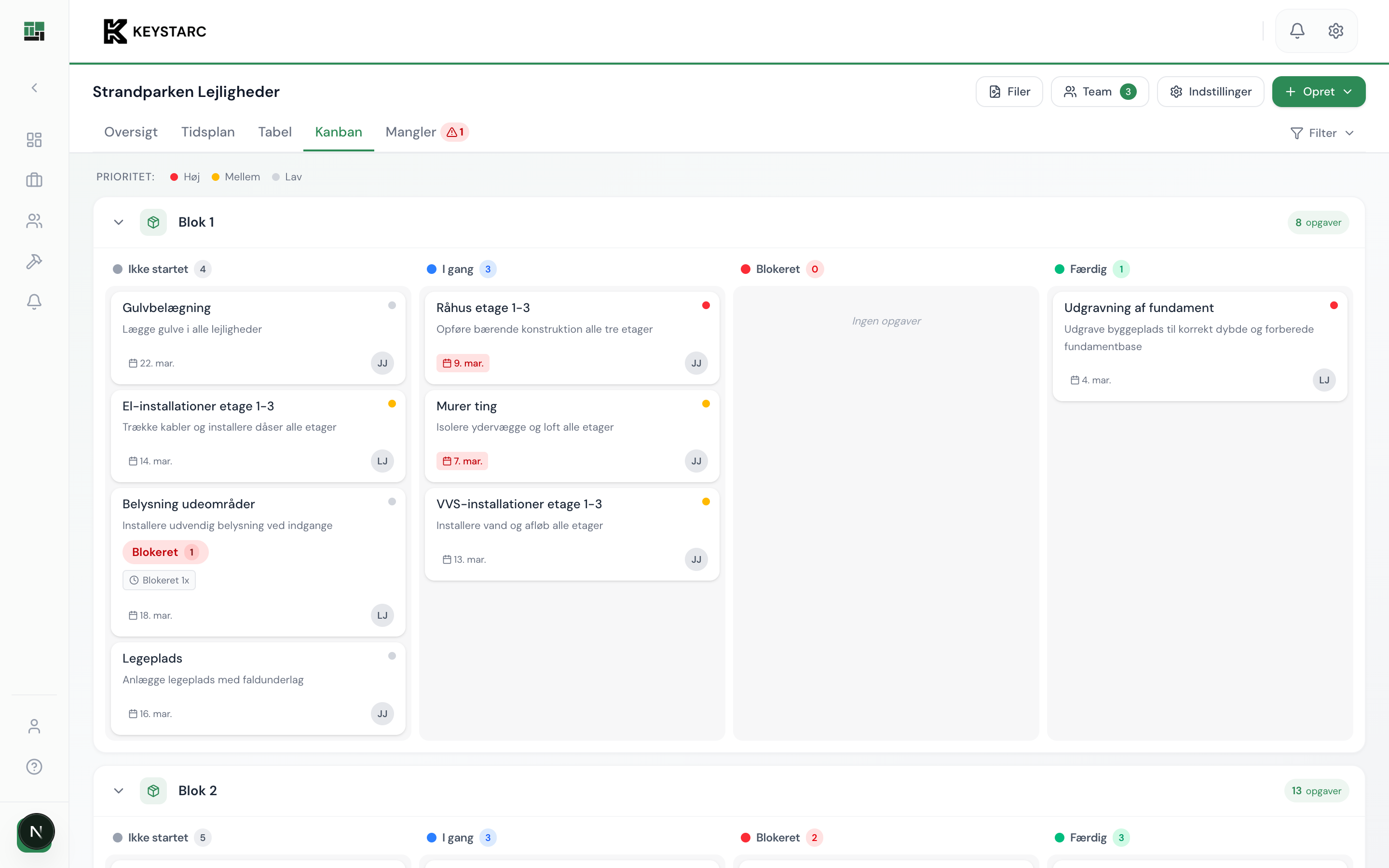
Task: Open the notifications bell in the sidebar
Action: click(x=34, y=301)
